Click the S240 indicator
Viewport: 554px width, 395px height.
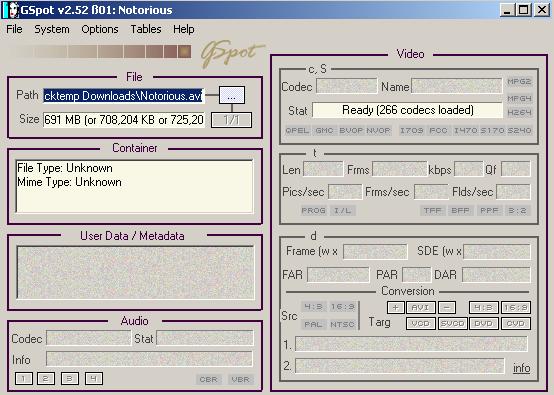[519, 130]
